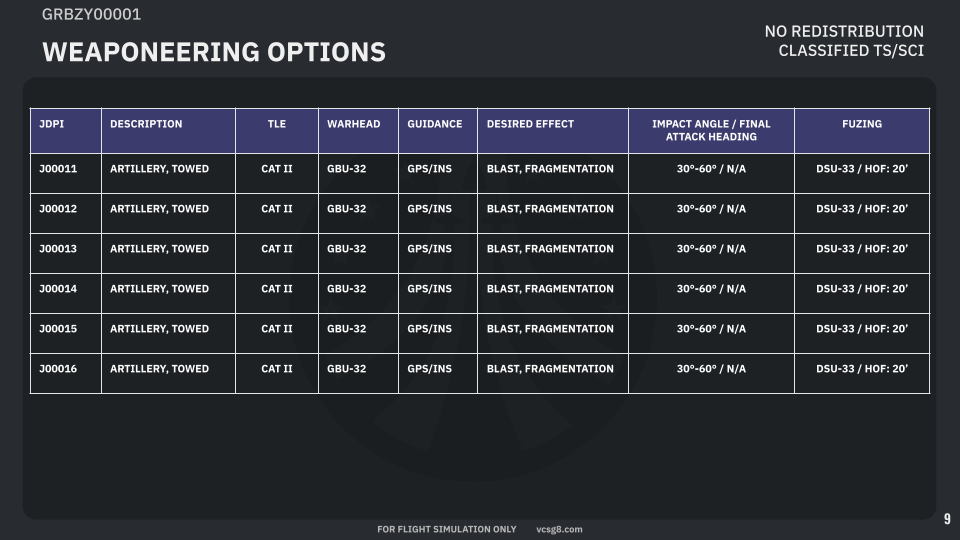Click the JDPI column header
Viewport: 960px width, 540px height.
51,124
